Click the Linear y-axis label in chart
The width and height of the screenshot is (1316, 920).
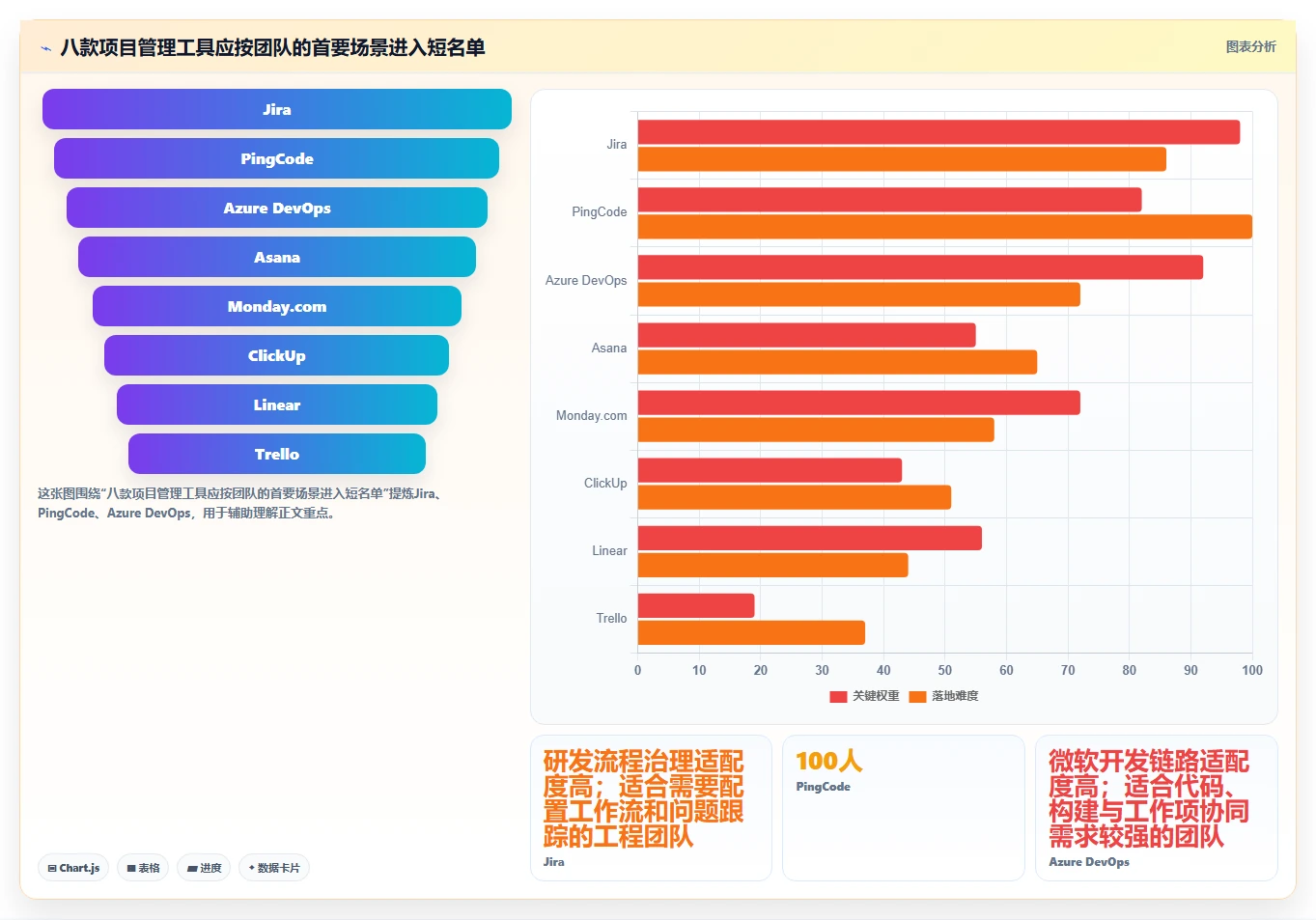[x=609, y=551]
